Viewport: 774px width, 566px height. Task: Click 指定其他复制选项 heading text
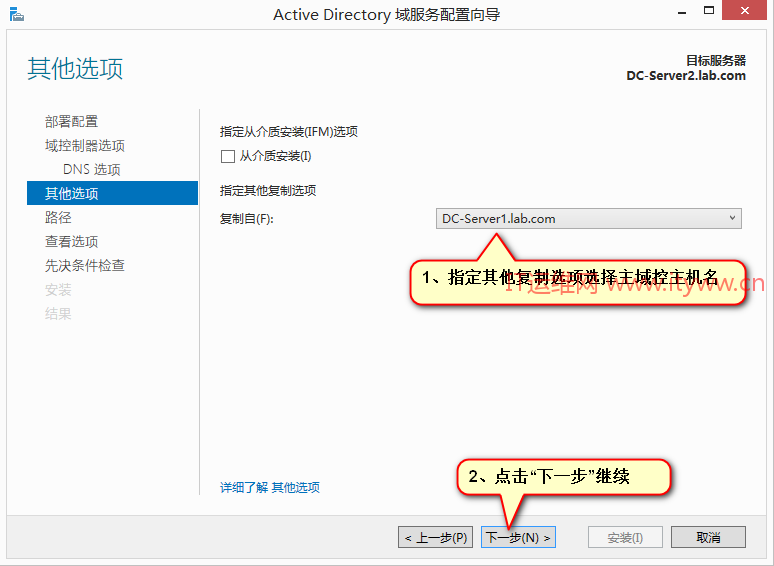click(268, 190)
